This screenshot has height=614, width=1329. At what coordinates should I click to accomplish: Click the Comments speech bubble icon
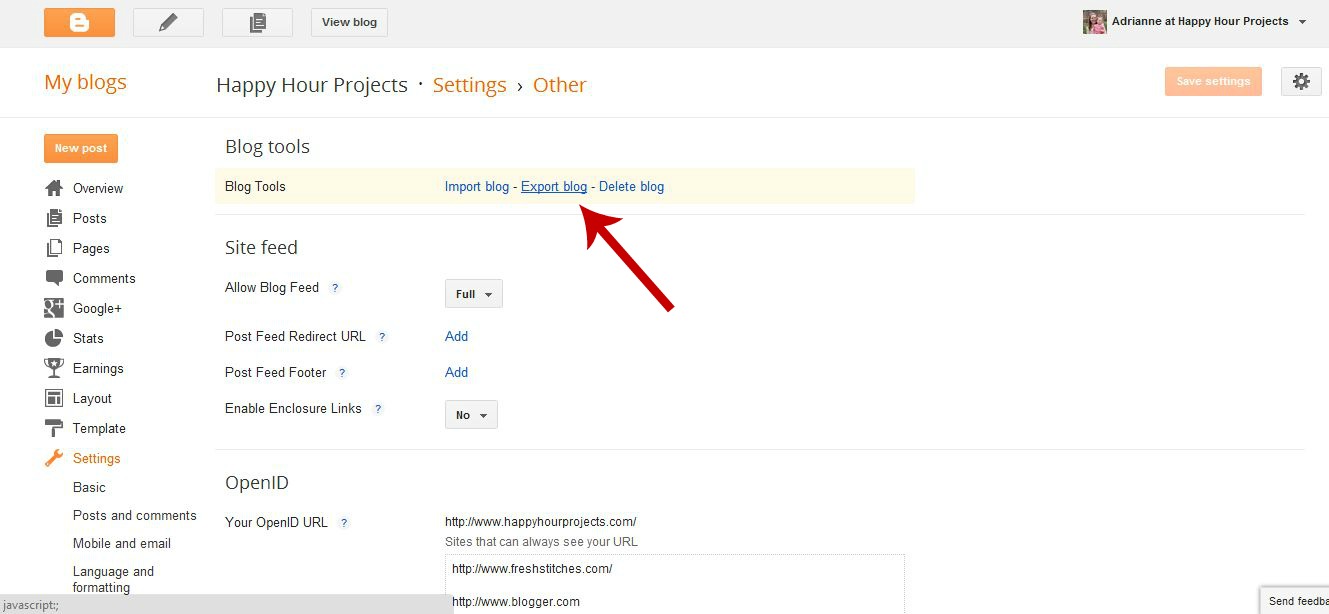coord(54,278)
